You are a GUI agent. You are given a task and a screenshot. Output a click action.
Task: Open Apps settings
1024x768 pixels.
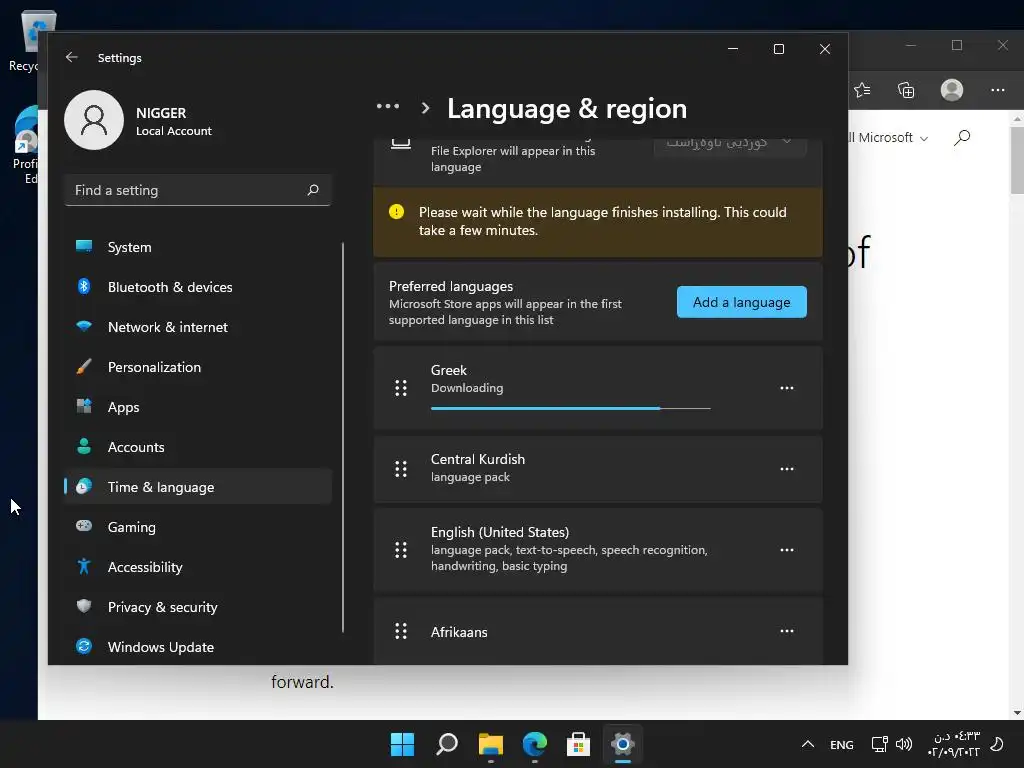click(198, 407)
